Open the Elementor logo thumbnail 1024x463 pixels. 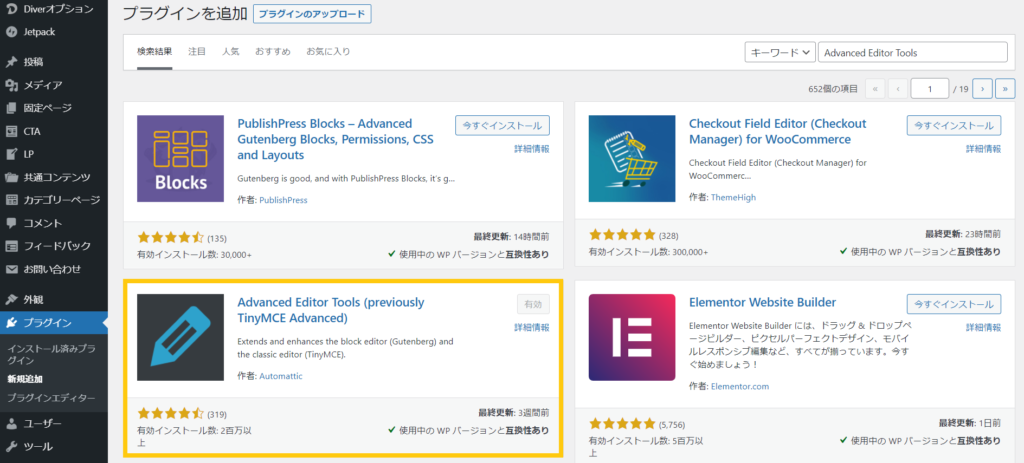(632, 337)
